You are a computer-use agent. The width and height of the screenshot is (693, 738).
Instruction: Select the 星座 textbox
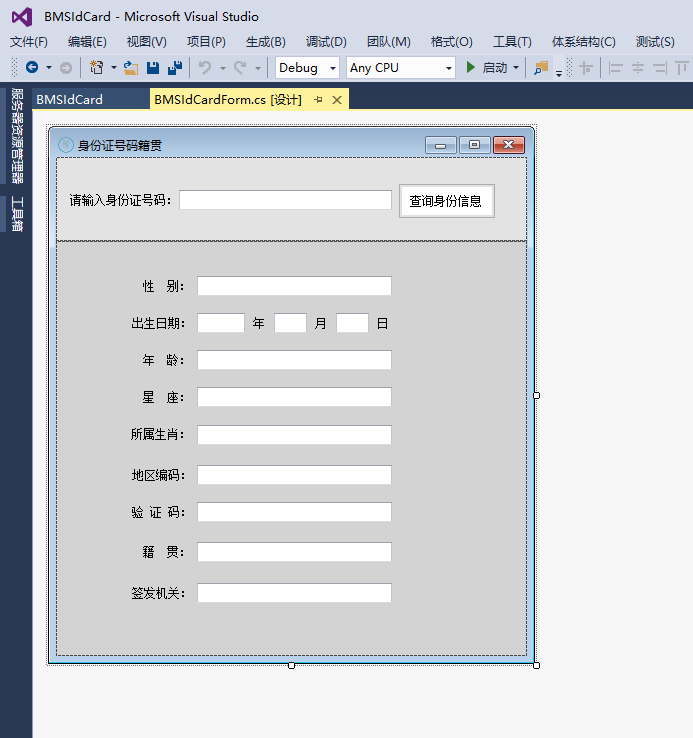294,397
